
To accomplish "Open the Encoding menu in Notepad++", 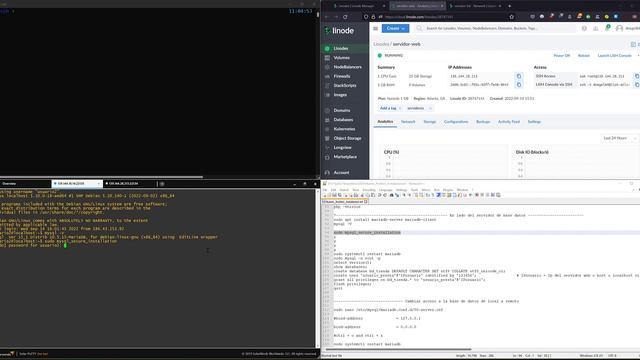I will [369, 190].
